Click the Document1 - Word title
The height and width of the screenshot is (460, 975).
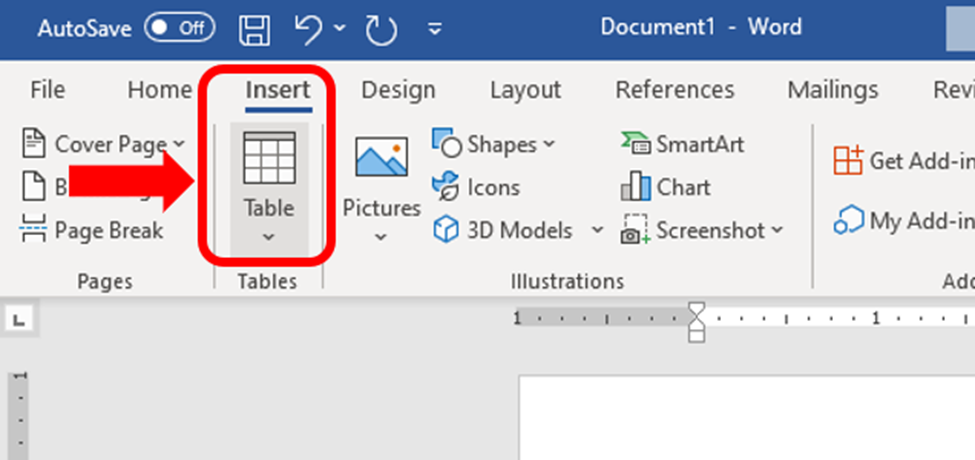coord(701,27)
